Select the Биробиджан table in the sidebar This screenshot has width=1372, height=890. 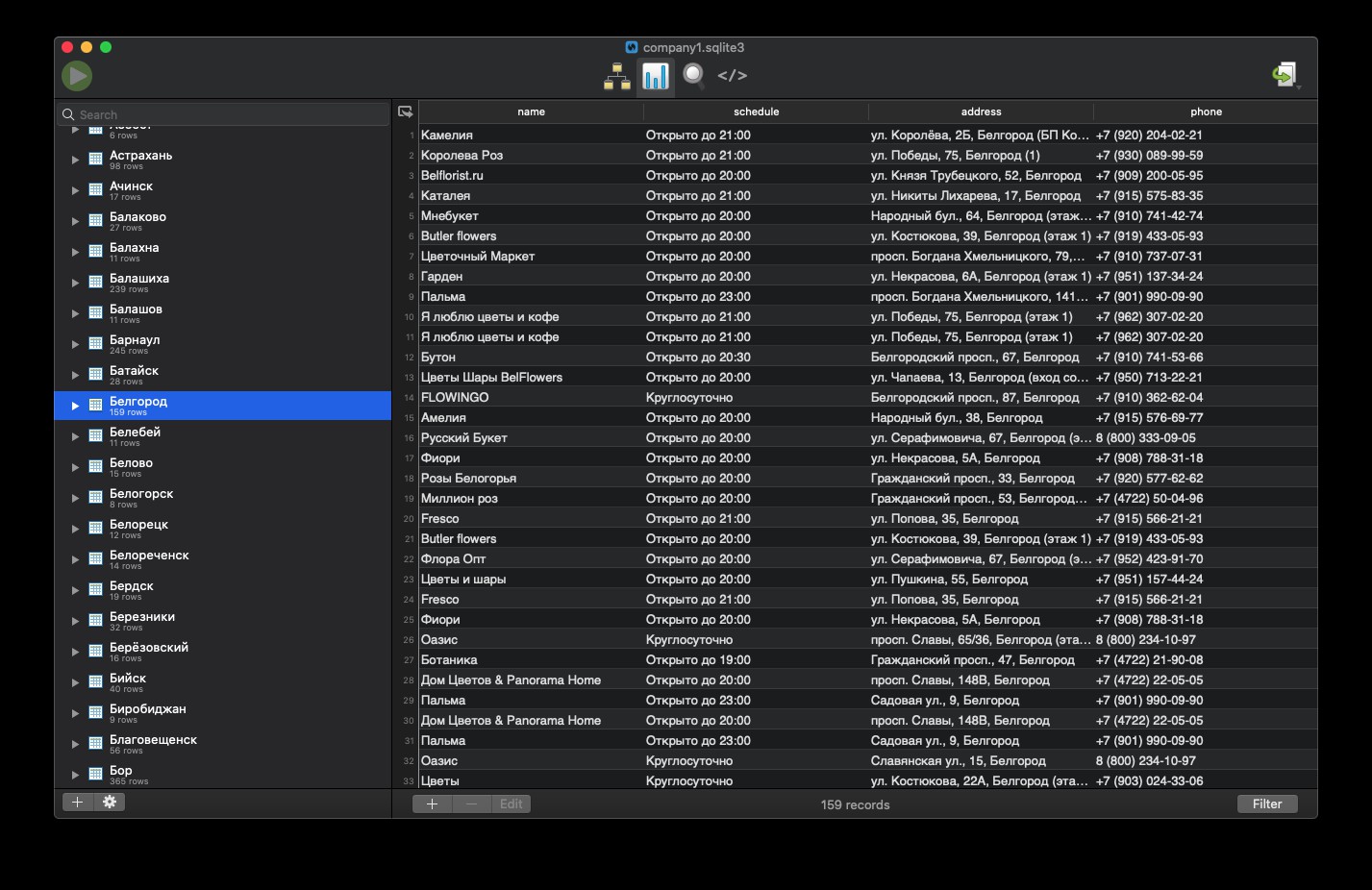click(223, 713)
